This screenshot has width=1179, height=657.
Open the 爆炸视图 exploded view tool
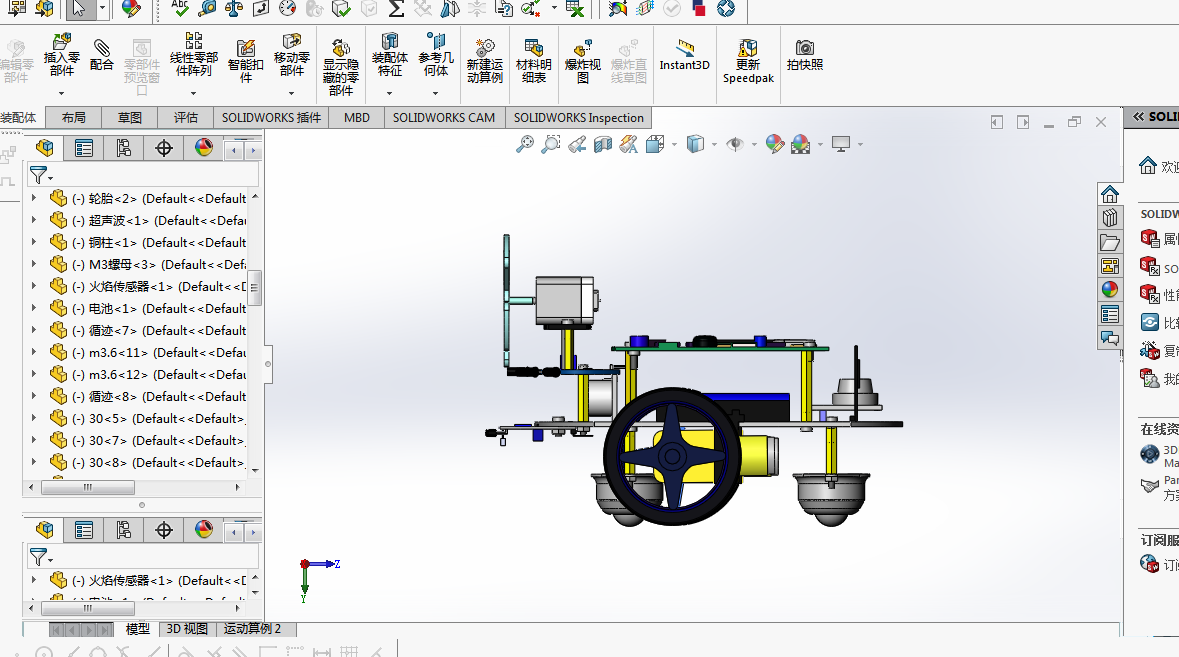(583, 62)
